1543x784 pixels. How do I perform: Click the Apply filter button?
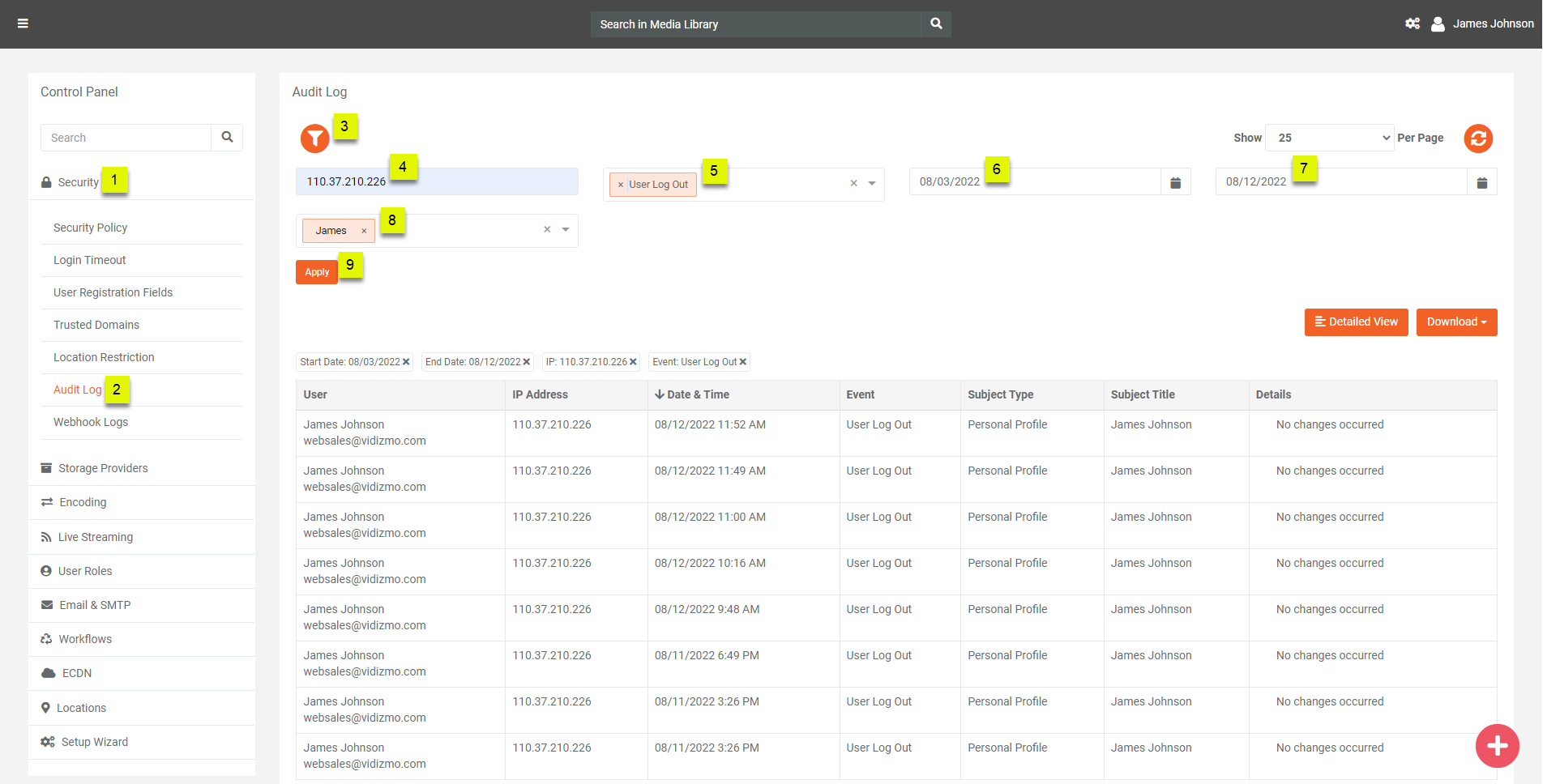317,272
